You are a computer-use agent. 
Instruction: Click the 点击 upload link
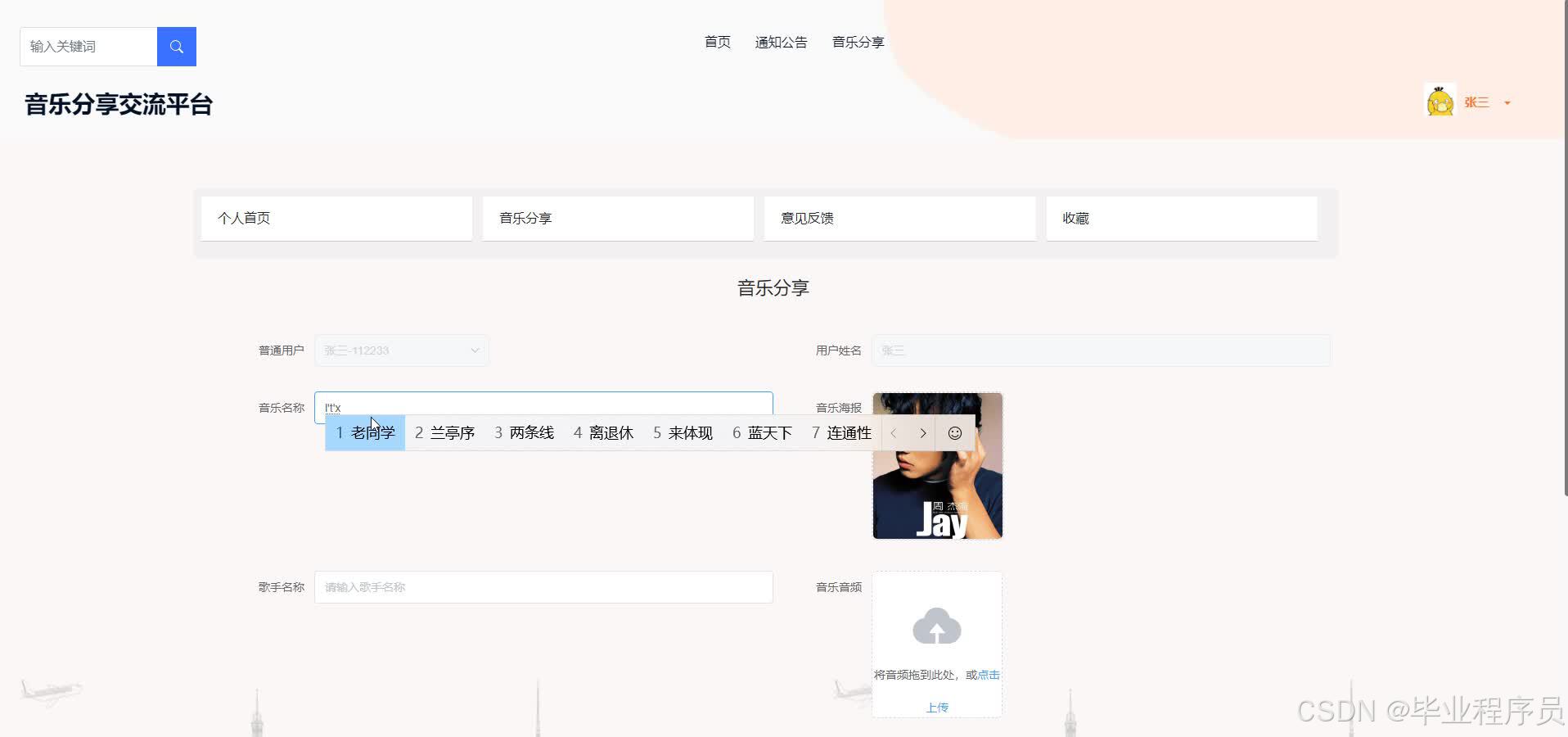(989, 675)
